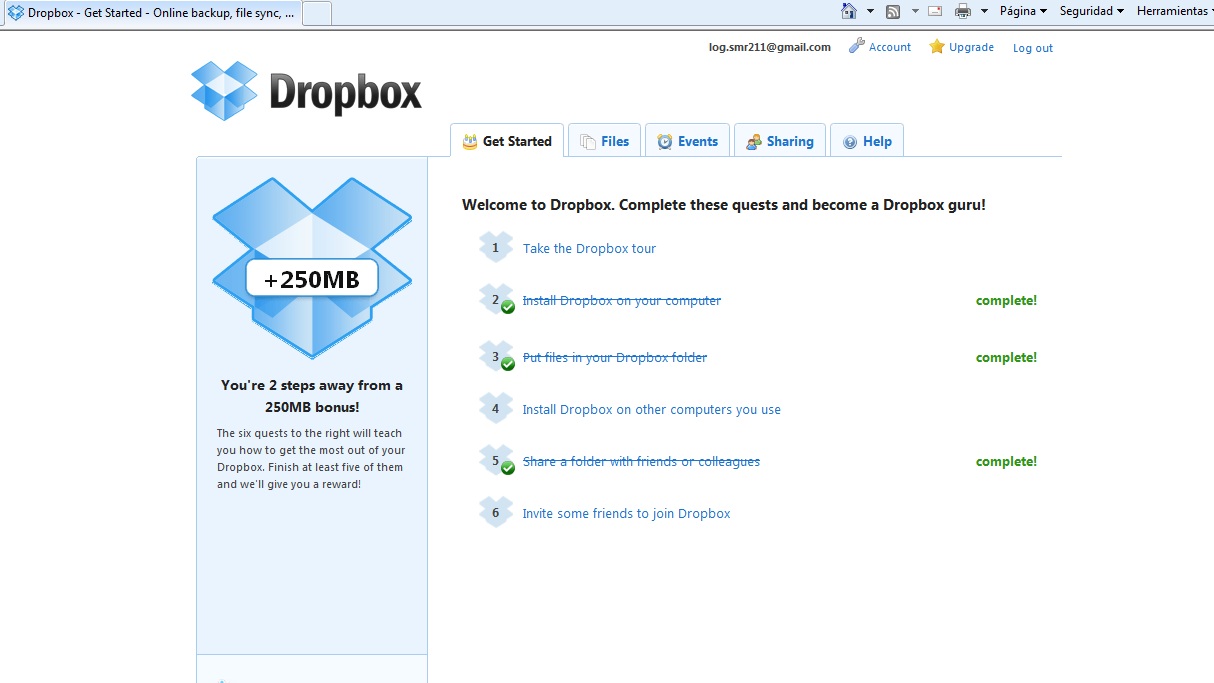Image resolution: width=1214 pixels, height=683 pixels.
Task: Click the Log out link
Action: pos(1032,47)
